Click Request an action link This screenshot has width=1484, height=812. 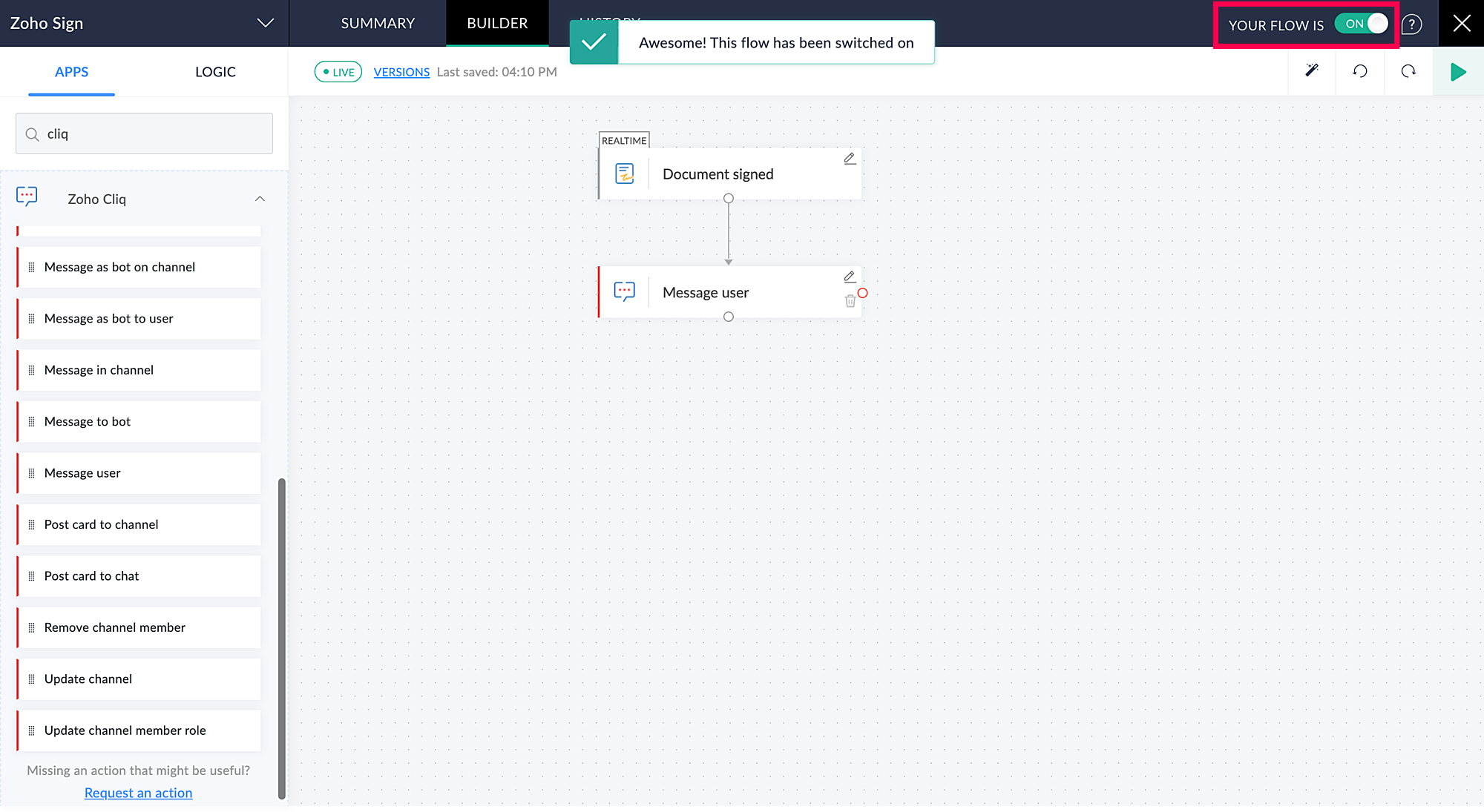tap(138, 793)
